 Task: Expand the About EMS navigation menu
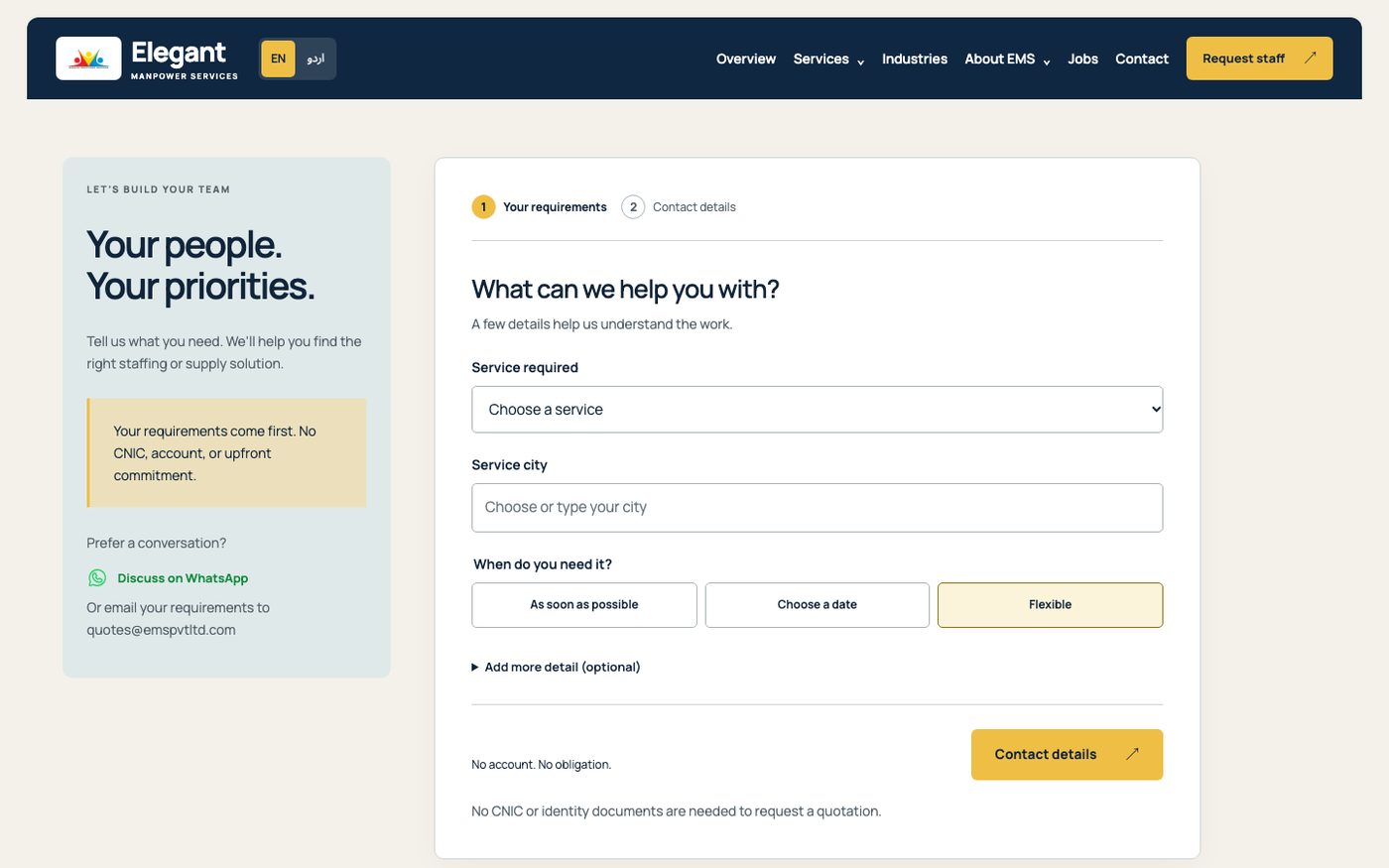[x=1007, y=60]
